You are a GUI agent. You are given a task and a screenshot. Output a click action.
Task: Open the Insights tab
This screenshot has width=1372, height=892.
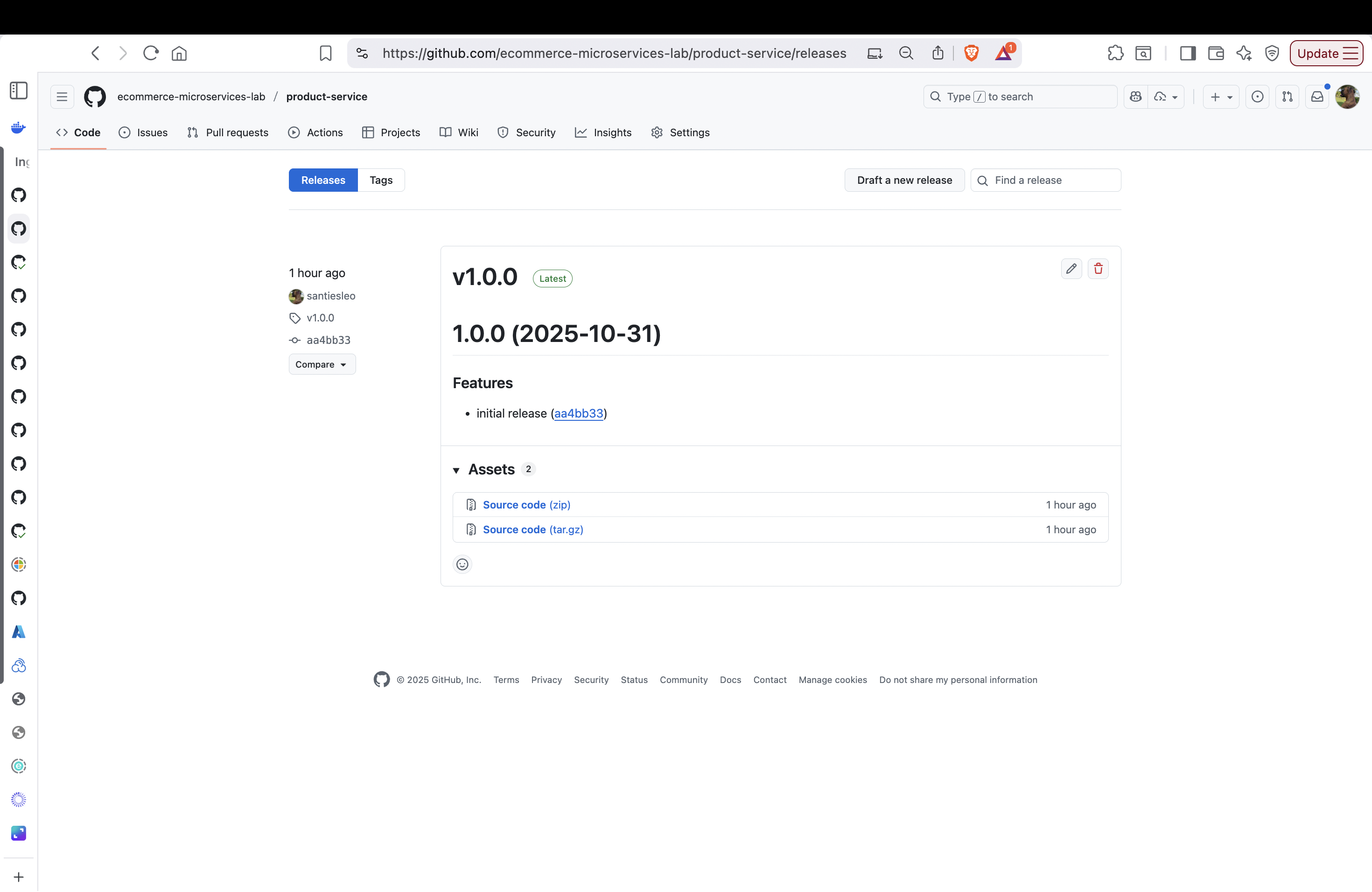point(603,132)
